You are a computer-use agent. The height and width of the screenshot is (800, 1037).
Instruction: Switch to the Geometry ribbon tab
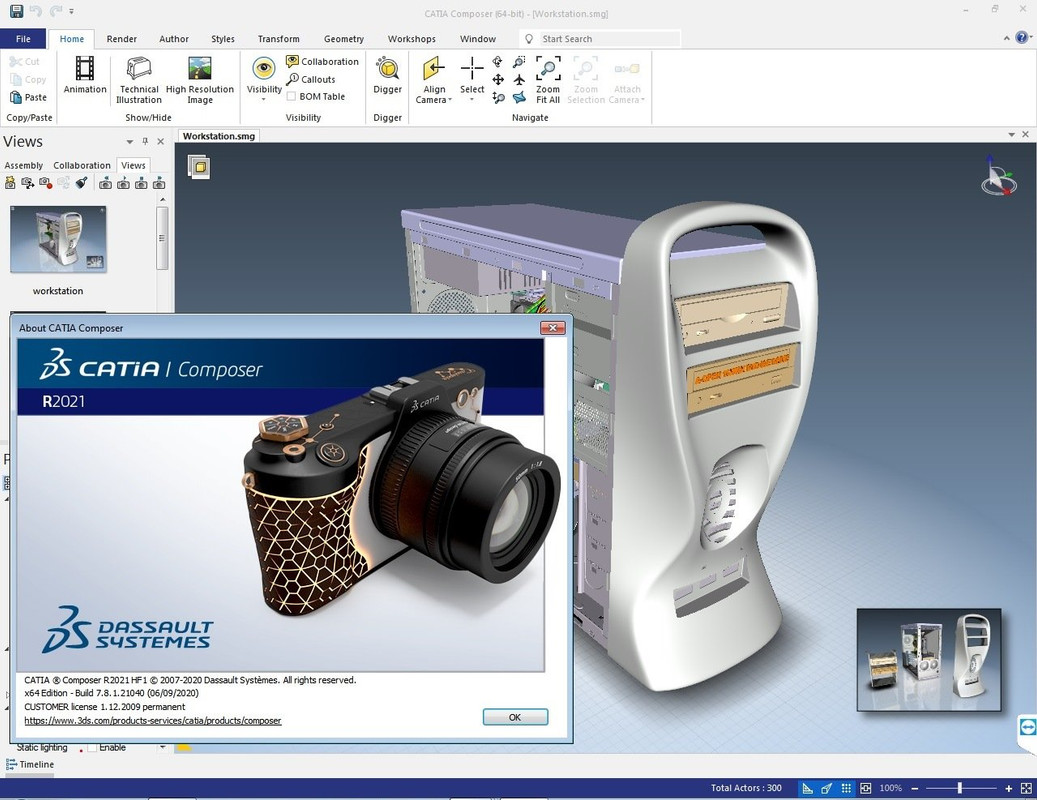click(344, 39)
